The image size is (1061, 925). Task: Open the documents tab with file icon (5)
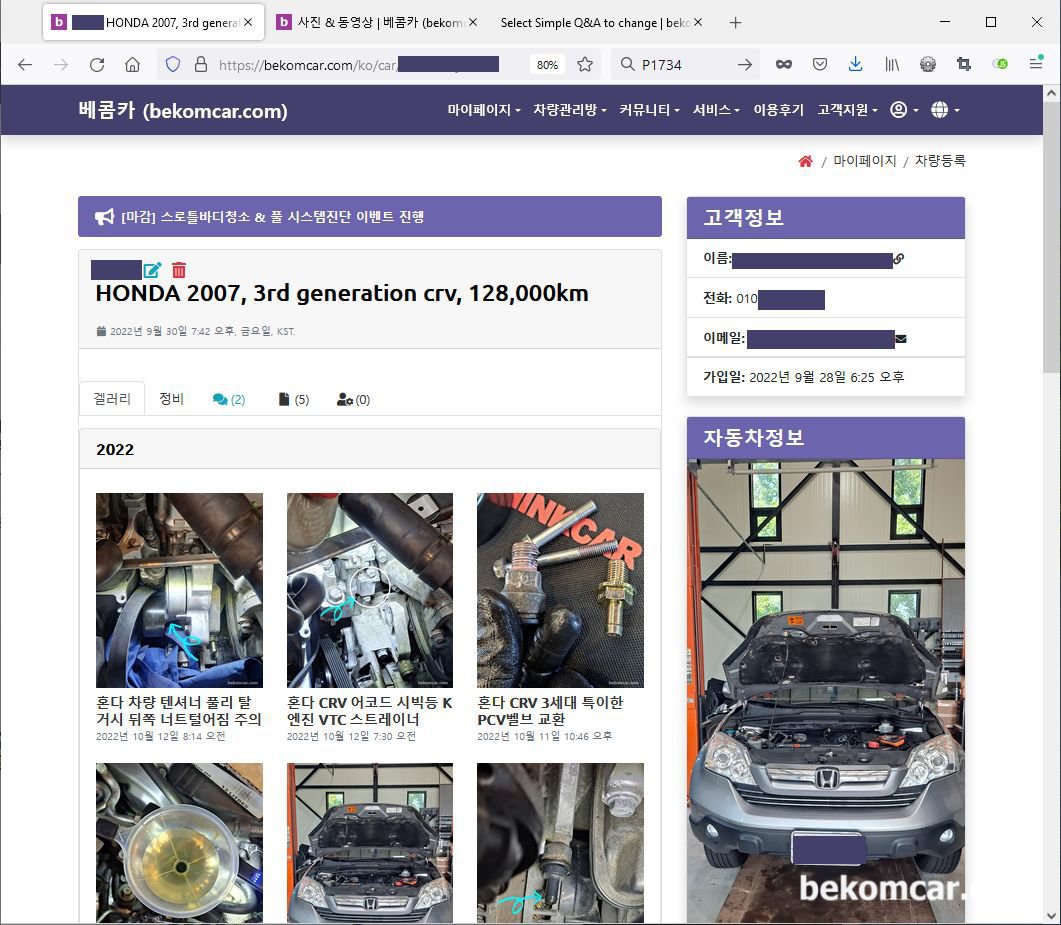[x=294, y=399]
